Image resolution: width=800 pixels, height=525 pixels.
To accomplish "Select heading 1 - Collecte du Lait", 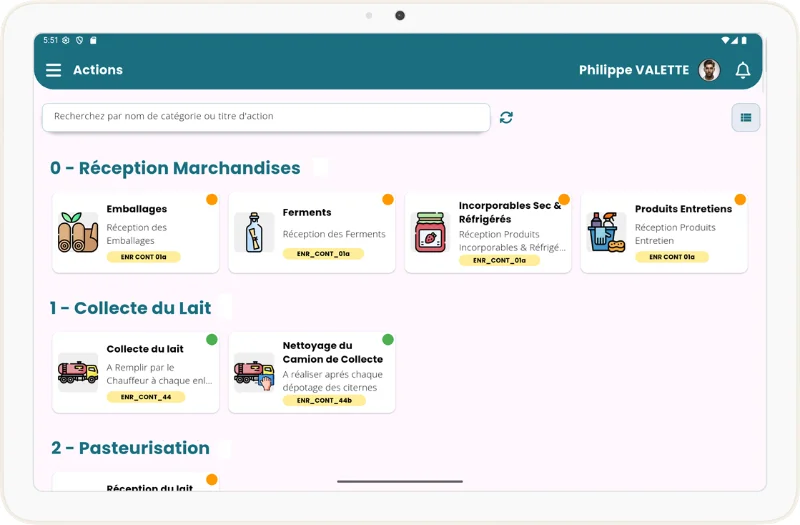I will coord(131,308).
